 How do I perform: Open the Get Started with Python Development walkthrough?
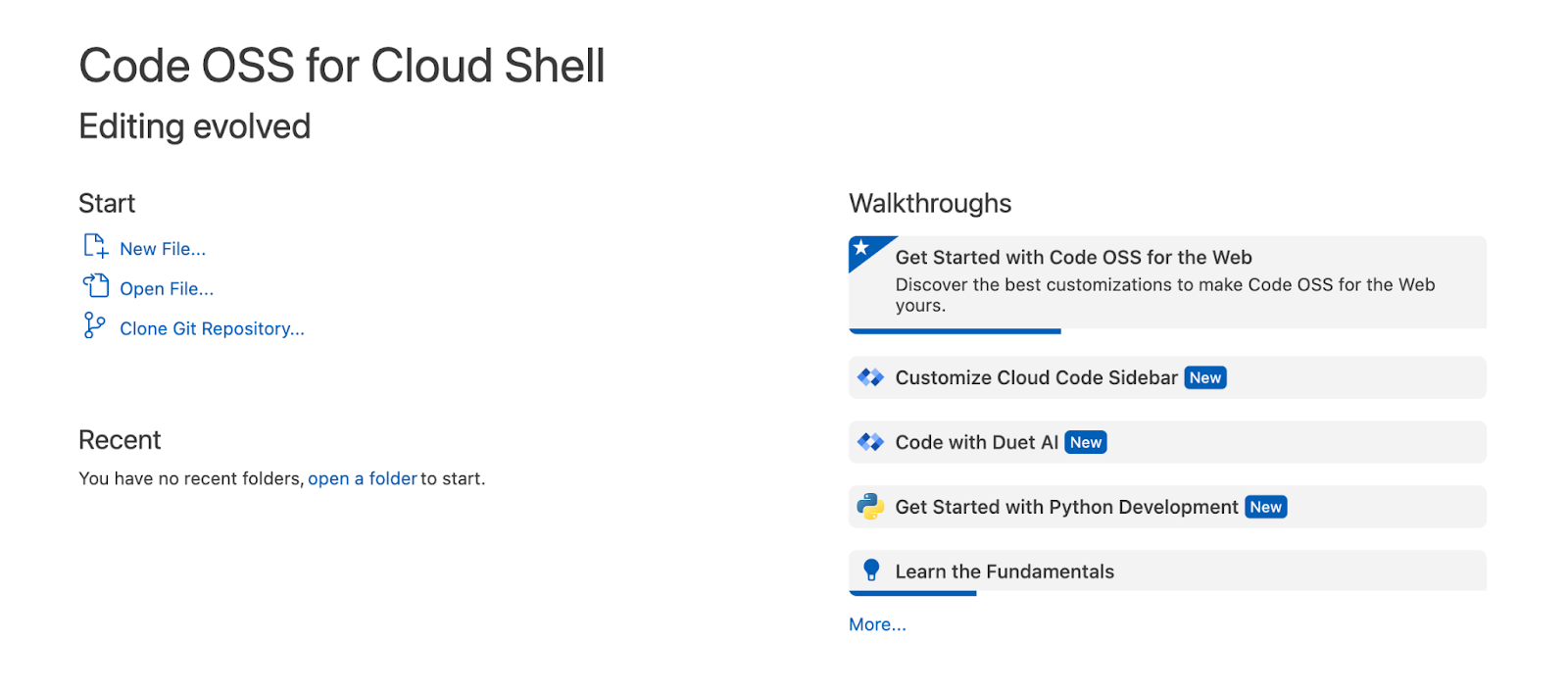point(1166,506)
